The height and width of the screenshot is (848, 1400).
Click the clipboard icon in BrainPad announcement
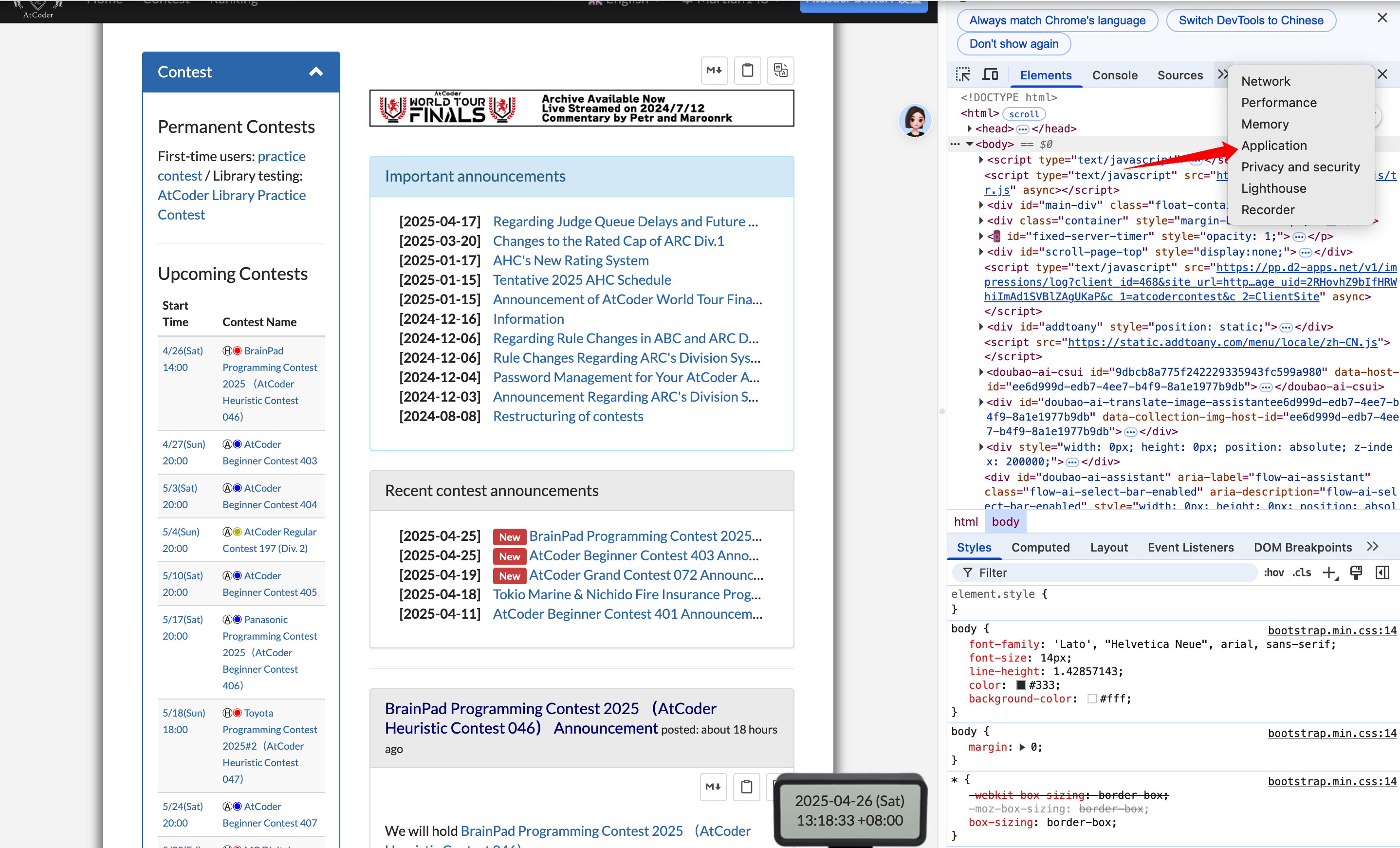tap(747, 787)
